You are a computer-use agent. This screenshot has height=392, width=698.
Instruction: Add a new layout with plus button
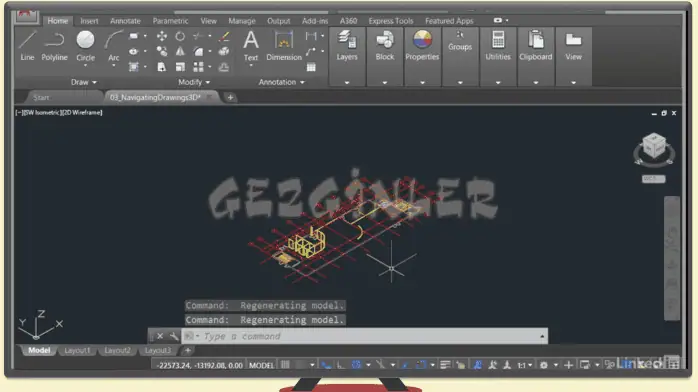(x=187, y=351)
